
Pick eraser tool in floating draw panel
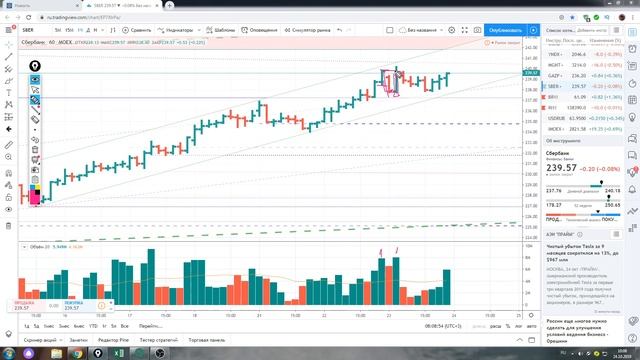pyautogui.click(x=35, y=120)
